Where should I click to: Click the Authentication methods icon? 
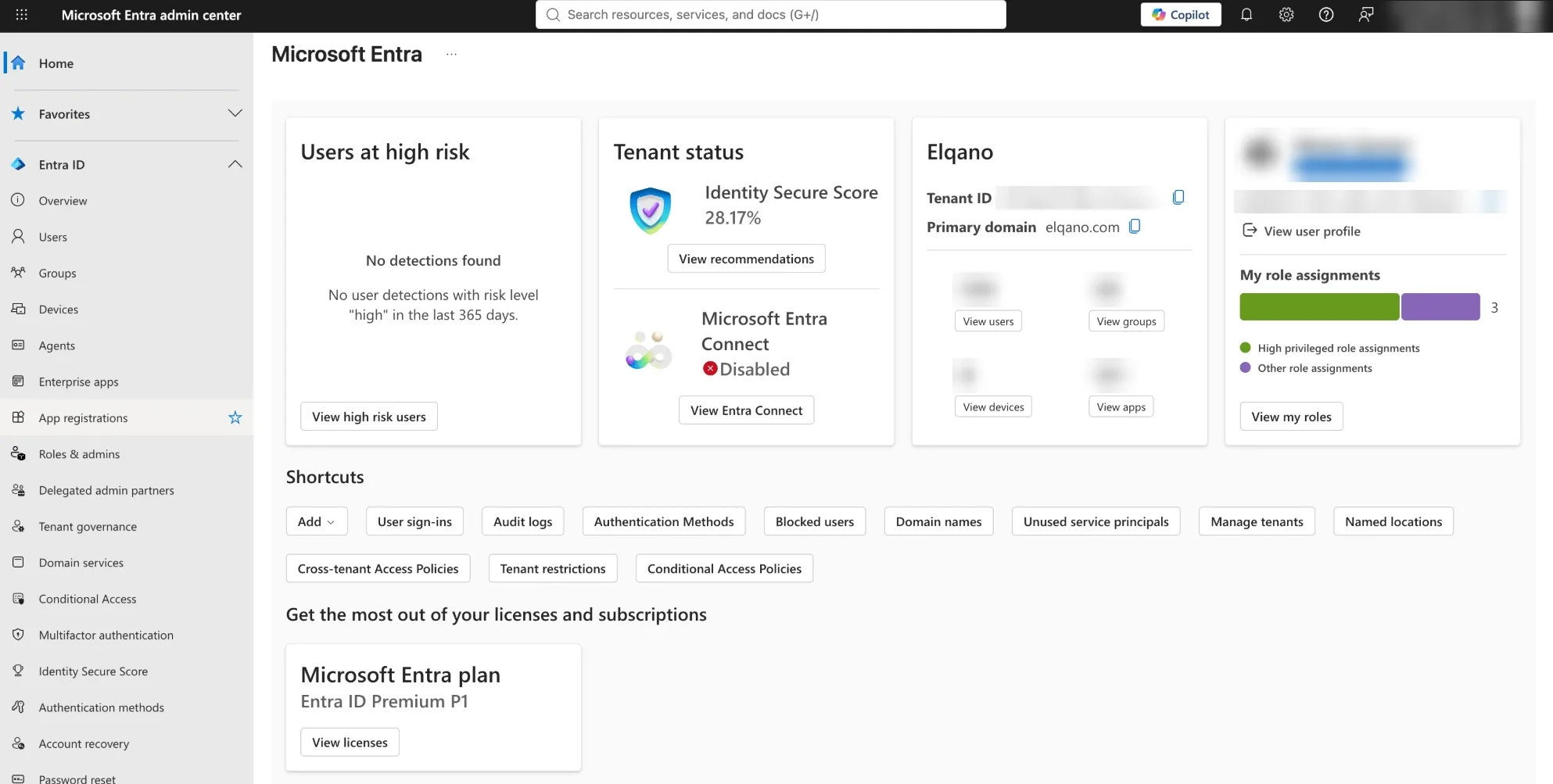click(18, 707)
